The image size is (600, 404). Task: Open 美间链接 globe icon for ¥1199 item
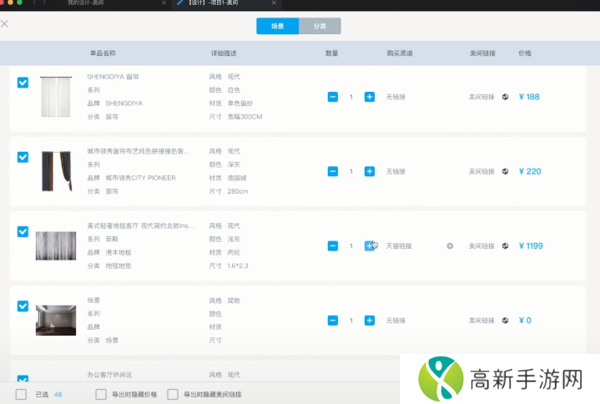click(505, 246)
